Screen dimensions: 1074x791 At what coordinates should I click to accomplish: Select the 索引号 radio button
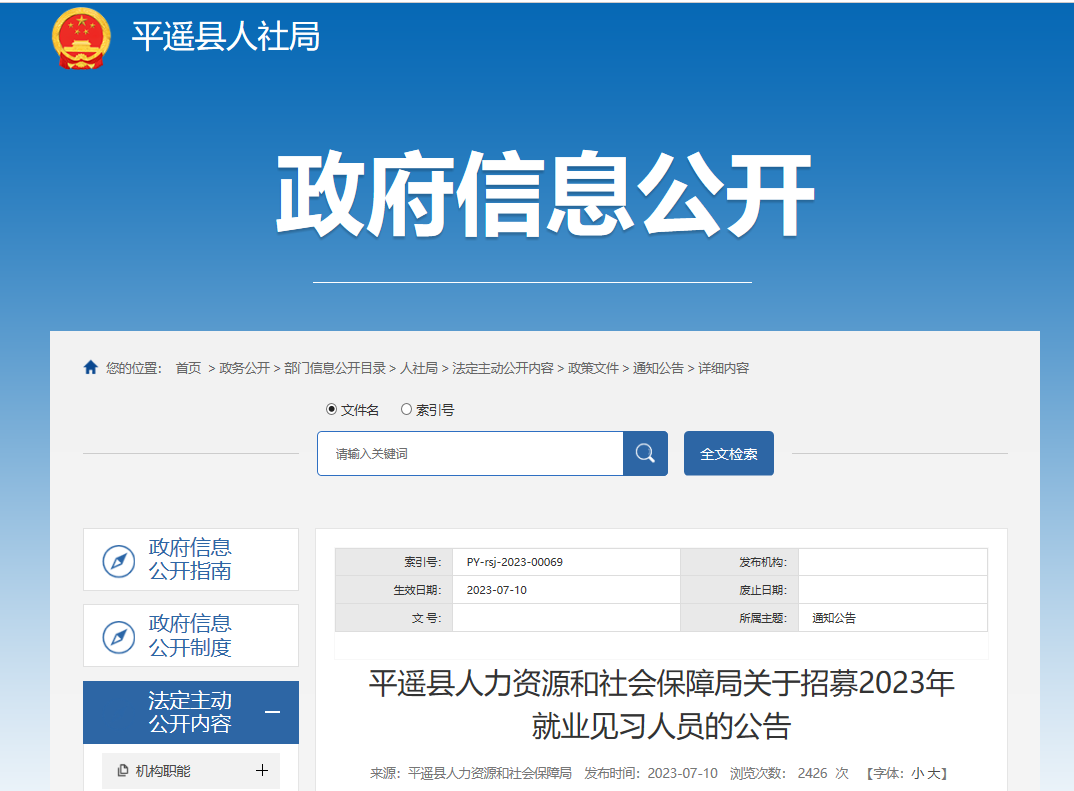pyautogui.click(x=406, y=409)
